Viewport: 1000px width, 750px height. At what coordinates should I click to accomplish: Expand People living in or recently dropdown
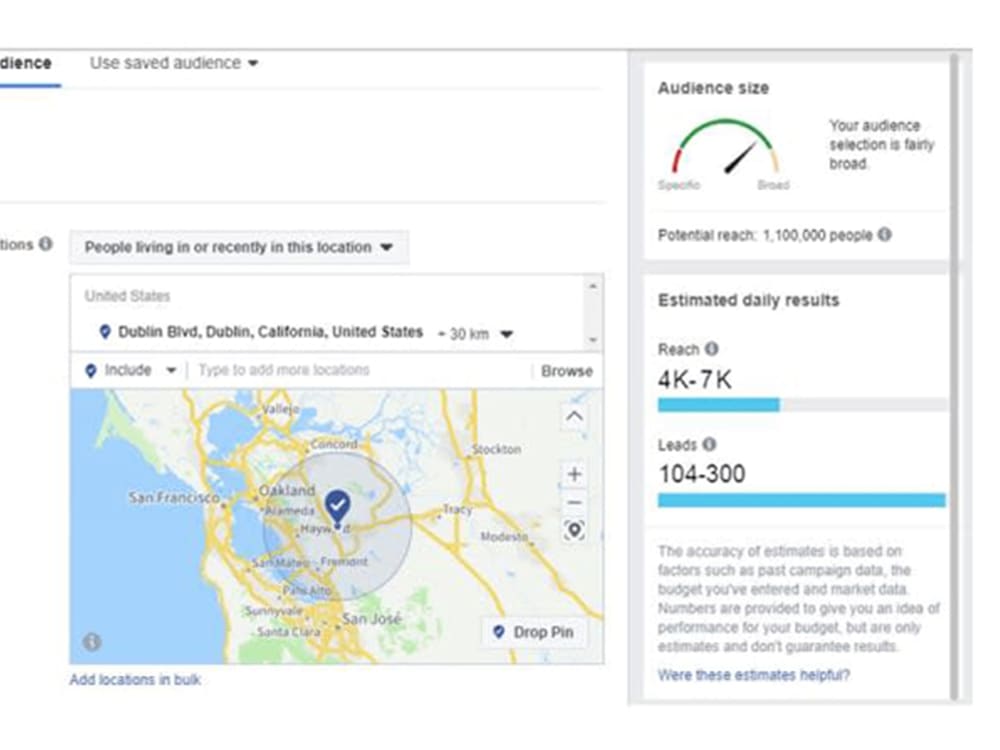coord(239,247)
